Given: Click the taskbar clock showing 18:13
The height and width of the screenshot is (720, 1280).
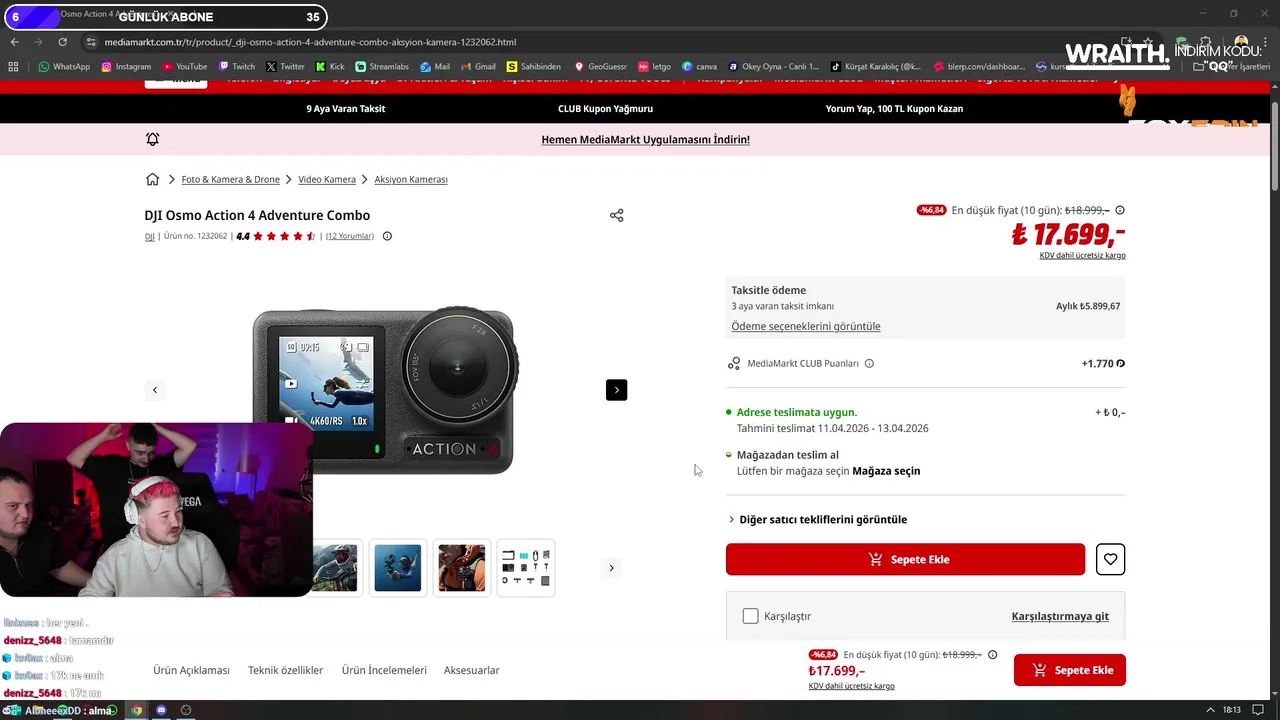Looking at the screenshot, I should [x=1232, y=710].
